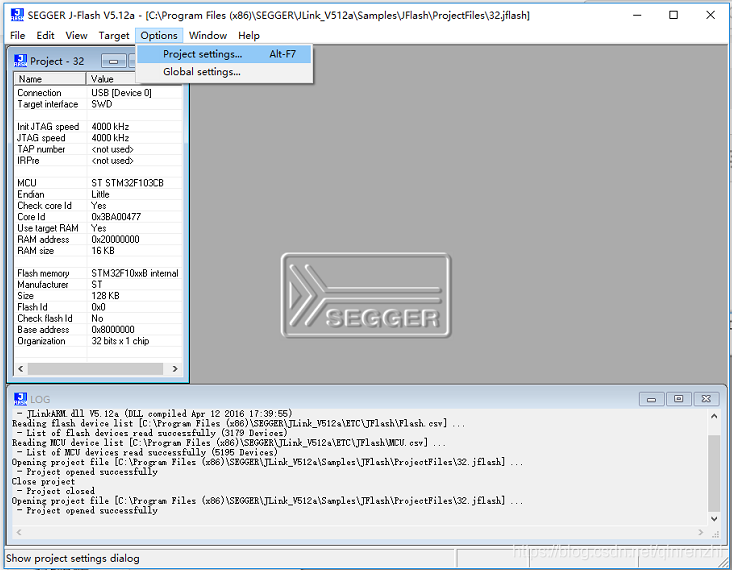Screen dimensions: 732x570
Task: Click the 0x8000000 base address value
Action: point(113,330)
